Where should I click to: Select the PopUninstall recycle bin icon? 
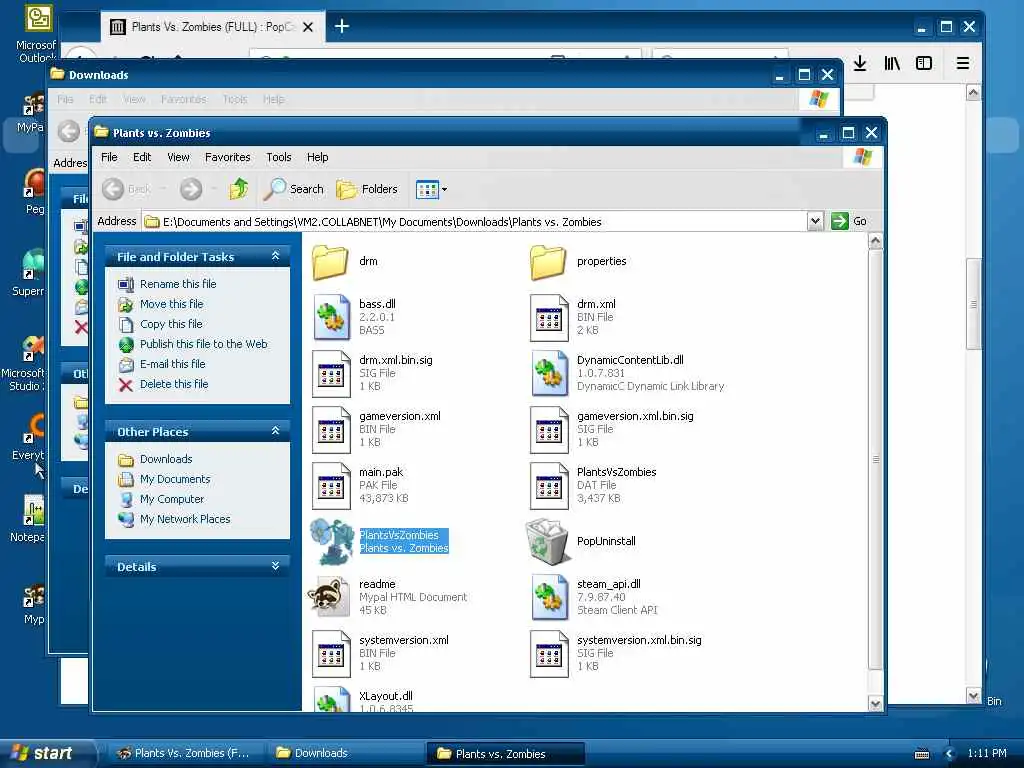548,541
